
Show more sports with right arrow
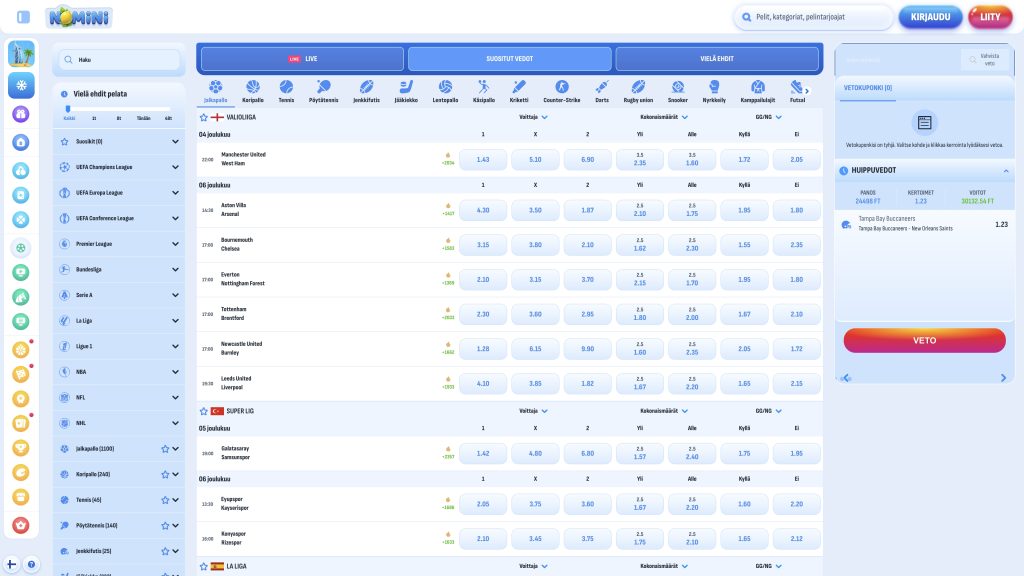807,91
